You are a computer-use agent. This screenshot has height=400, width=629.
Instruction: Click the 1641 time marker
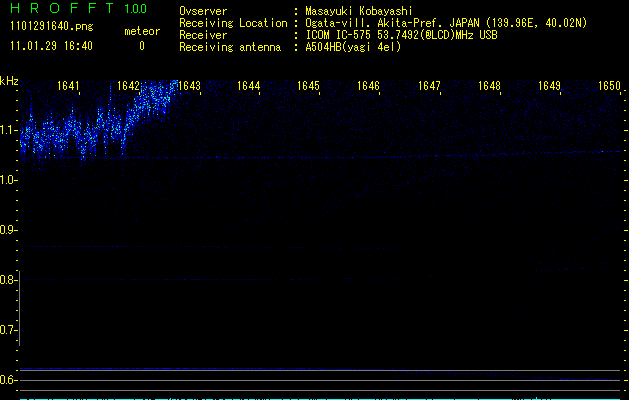click(x=68, y=86)
